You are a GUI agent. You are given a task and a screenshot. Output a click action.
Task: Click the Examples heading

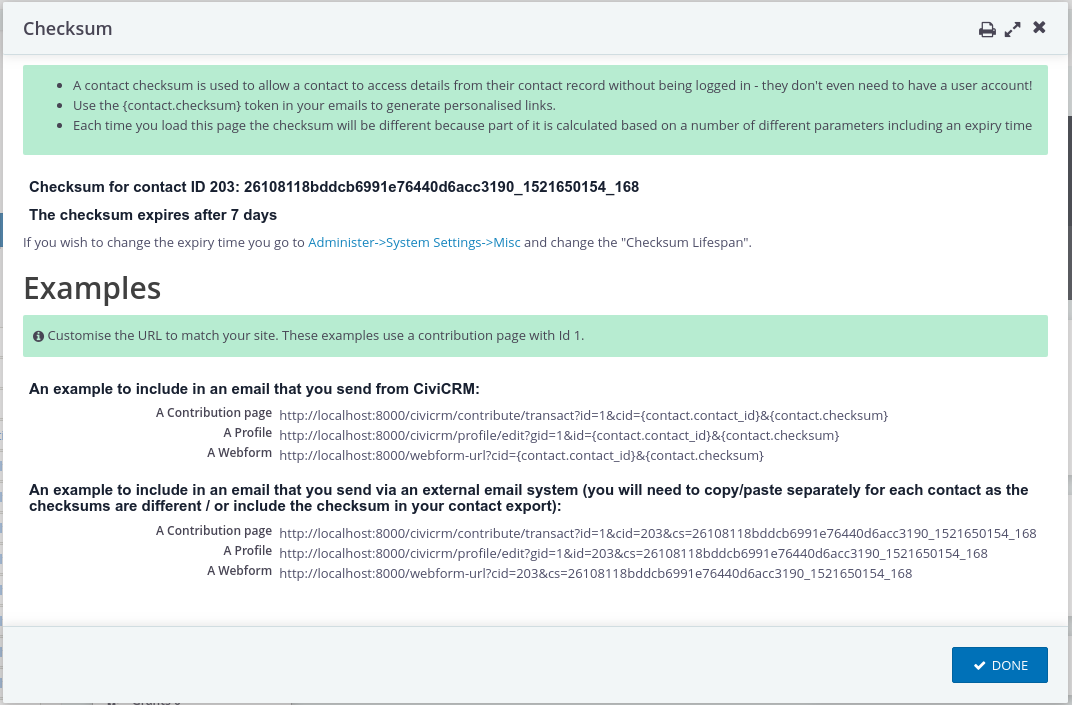tap(92, 288)
